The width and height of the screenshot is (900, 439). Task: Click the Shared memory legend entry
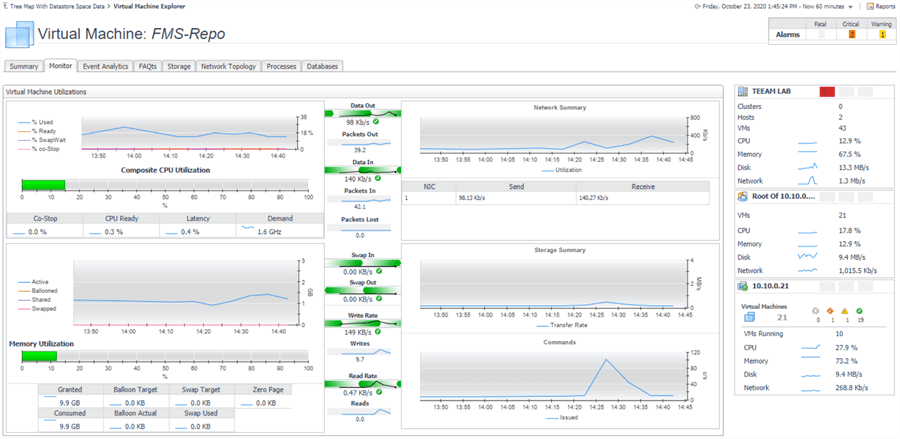click(34, 300)
